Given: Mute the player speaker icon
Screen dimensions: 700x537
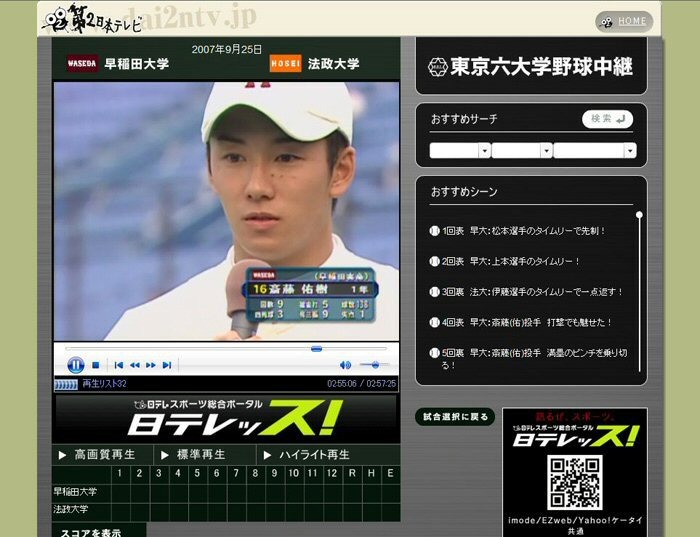Looking at the screenshot, I should (345, 365).
